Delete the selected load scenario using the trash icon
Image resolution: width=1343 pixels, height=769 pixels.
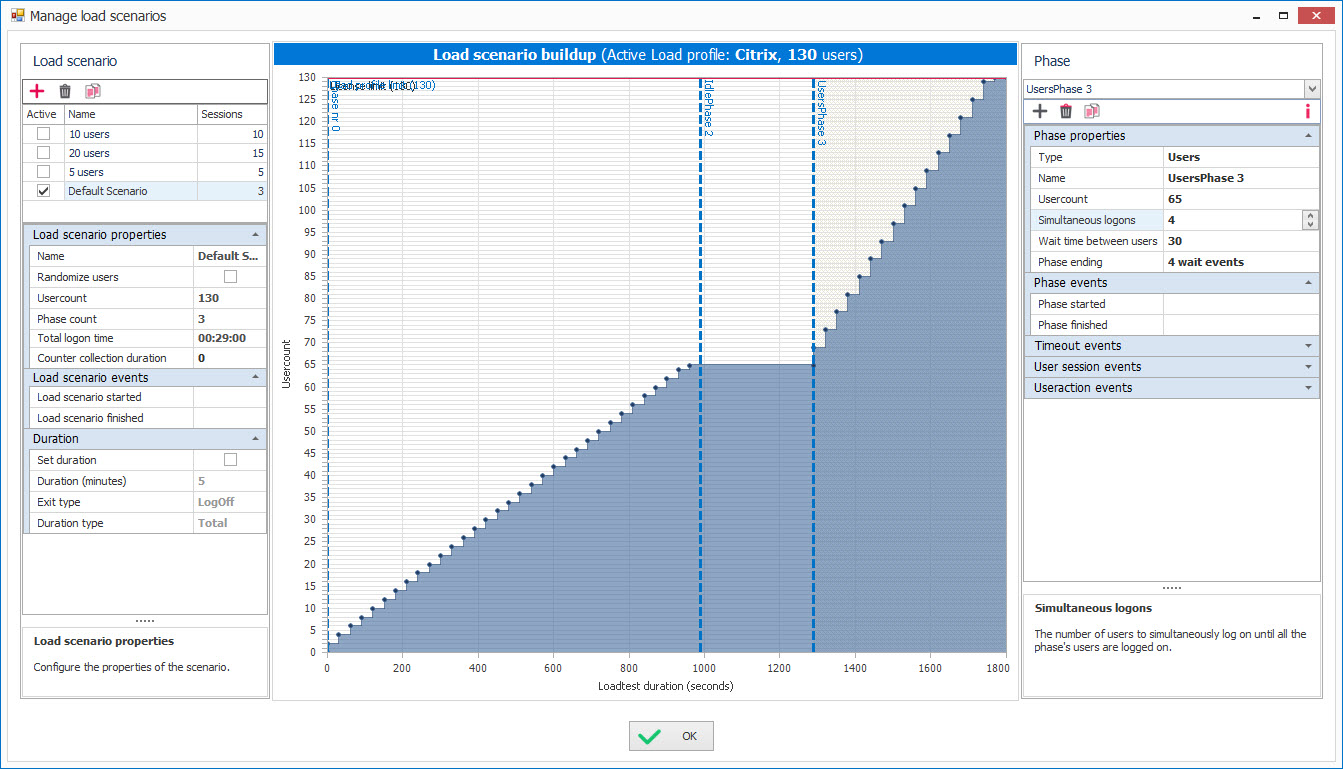pos(64,91)
